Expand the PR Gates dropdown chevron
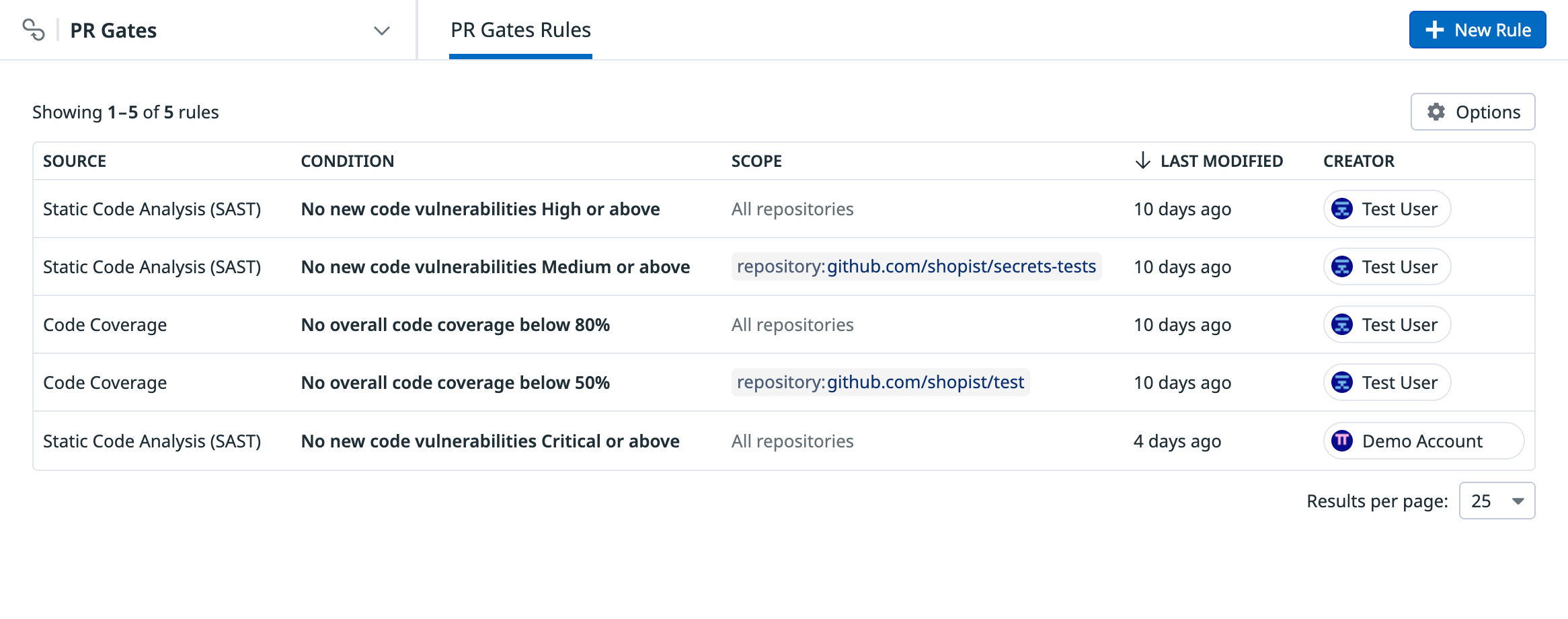This screenshot has height=619, width=1568. coord(382,31)
